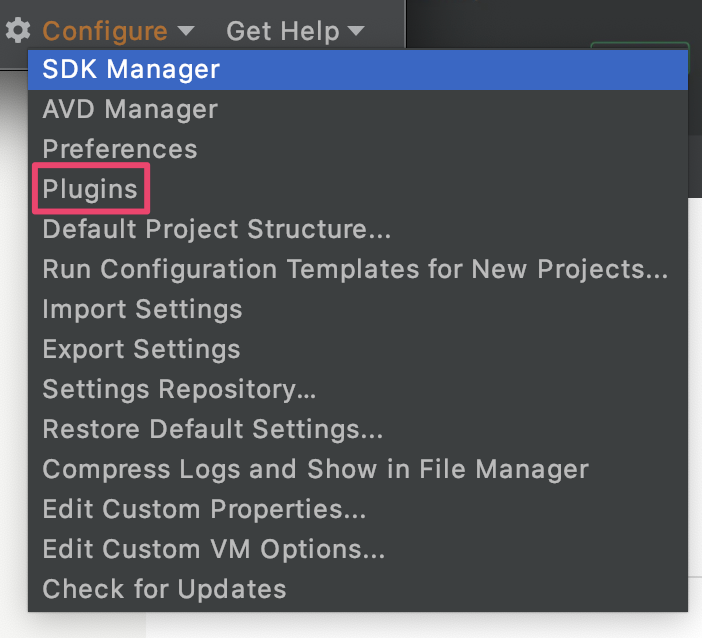The width and height of the screenshot is (702, 638).
Task: Click the Configure gear icon
Action: (18, 30)
